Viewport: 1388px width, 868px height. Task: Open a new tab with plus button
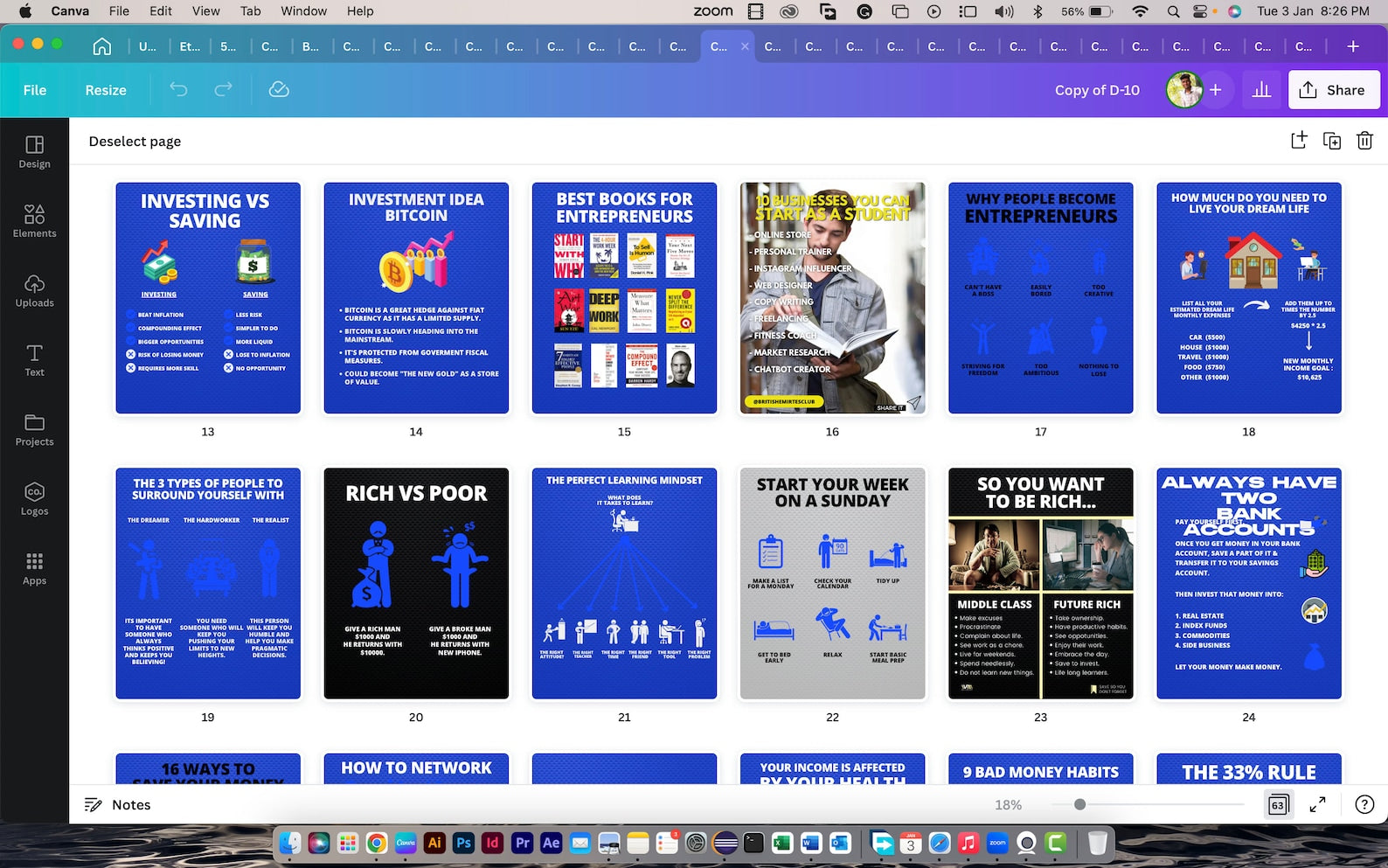tap(1353, 46)
